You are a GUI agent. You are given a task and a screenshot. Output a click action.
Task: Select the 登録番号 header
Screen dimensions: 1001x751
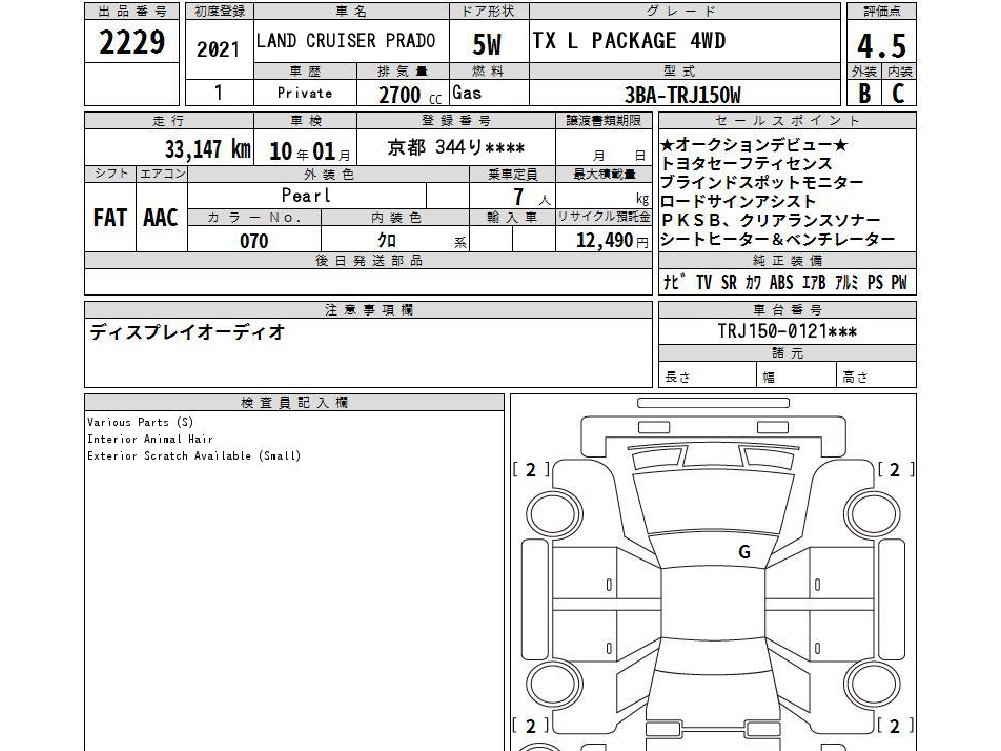[456, 120]
